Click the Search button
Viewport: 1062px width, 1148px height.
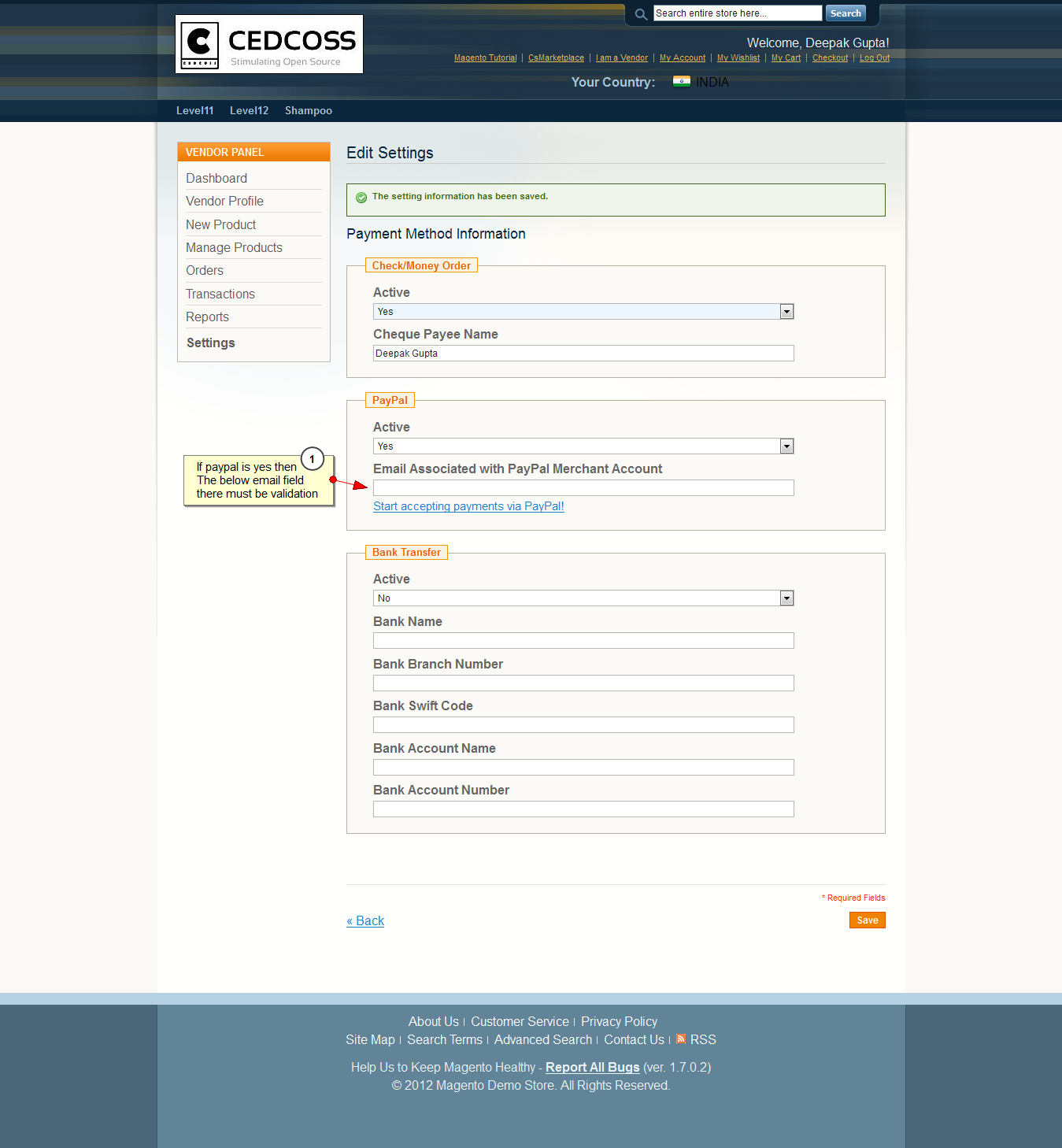846,13
